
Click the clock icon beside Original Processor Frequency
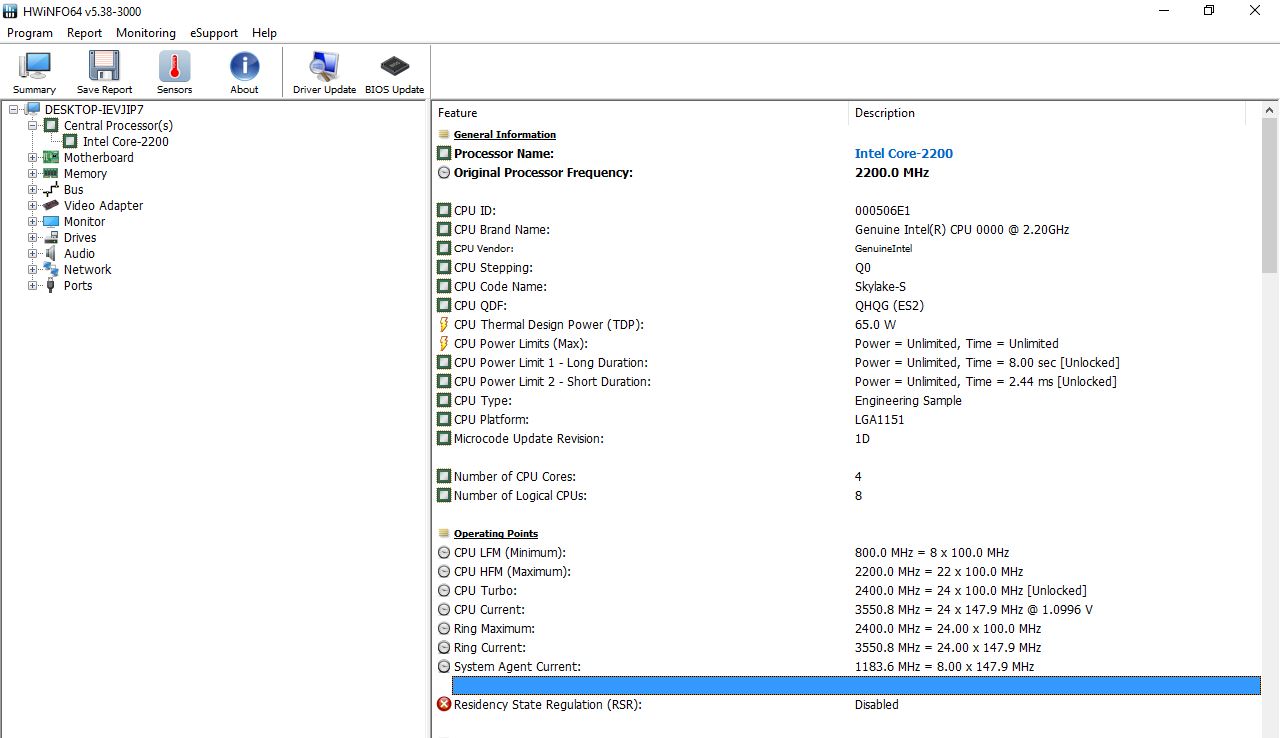tap(444, 172)
